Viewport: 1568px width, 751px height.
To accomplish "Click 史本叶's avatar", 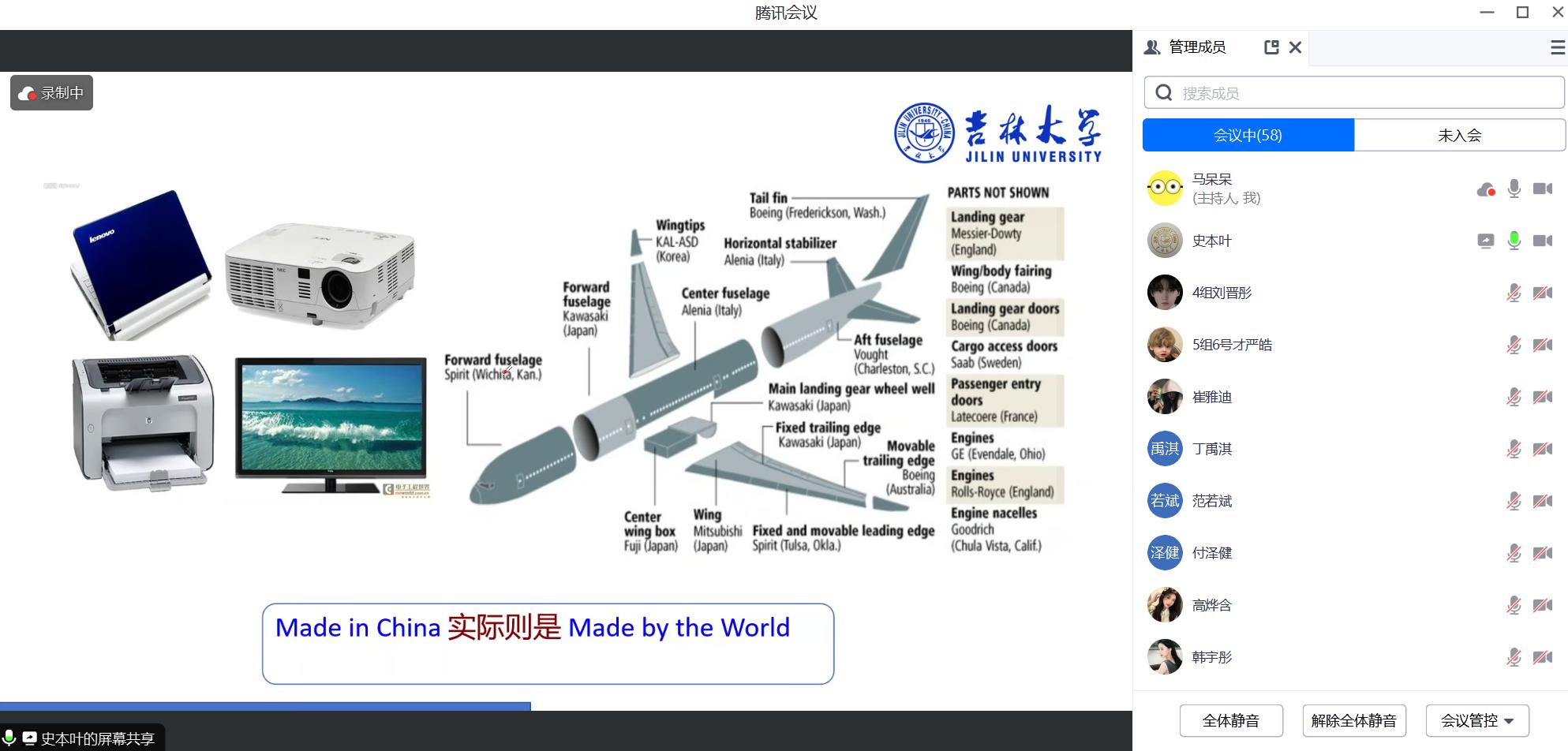I will 1165,241.
